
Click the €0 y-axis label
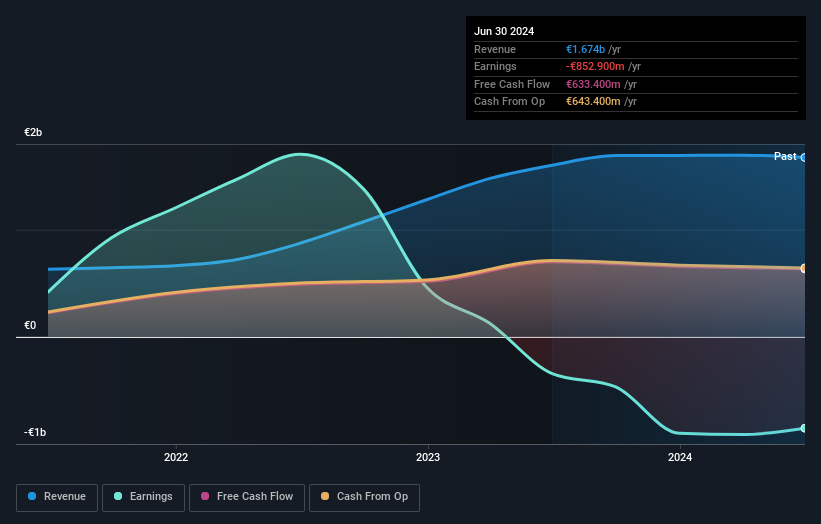click(x=30, y=326)
